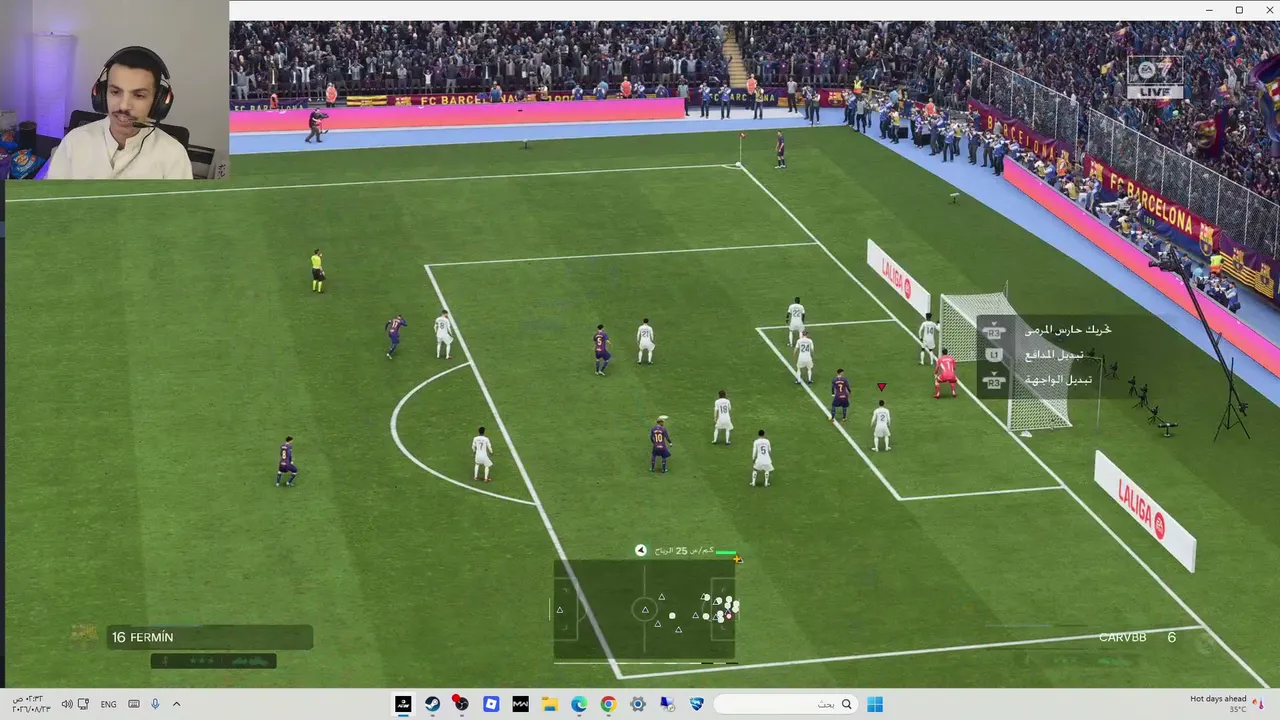
Task: Open Windows Settings gear icon
Action: click(x=638, y=704)
